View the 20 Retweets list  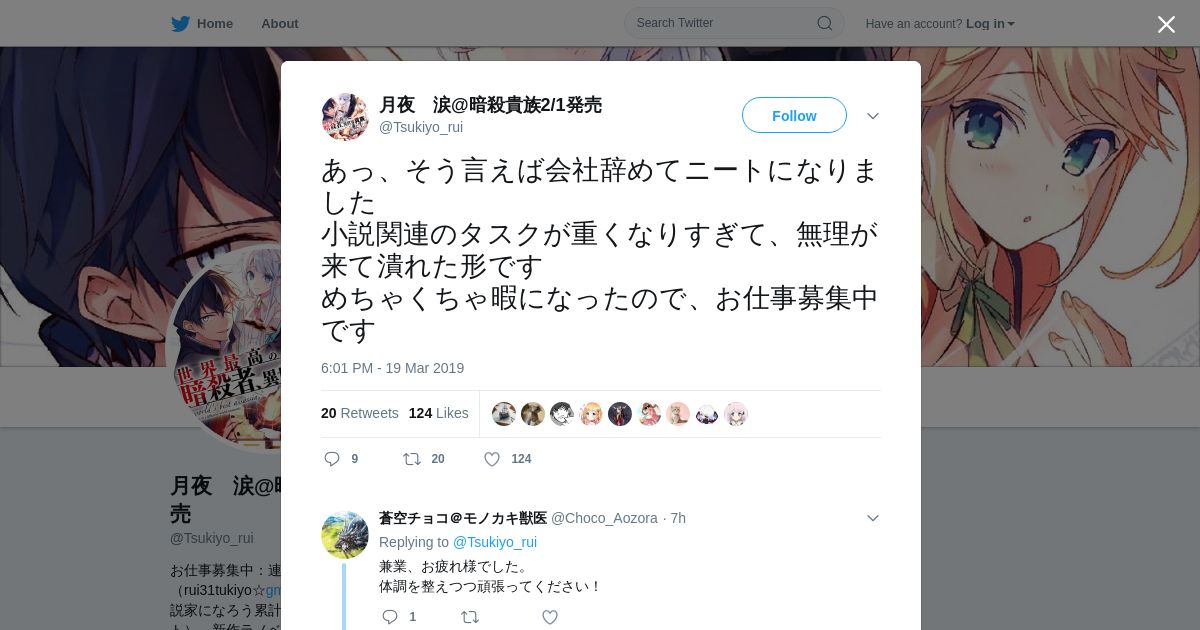pos(360,413)
